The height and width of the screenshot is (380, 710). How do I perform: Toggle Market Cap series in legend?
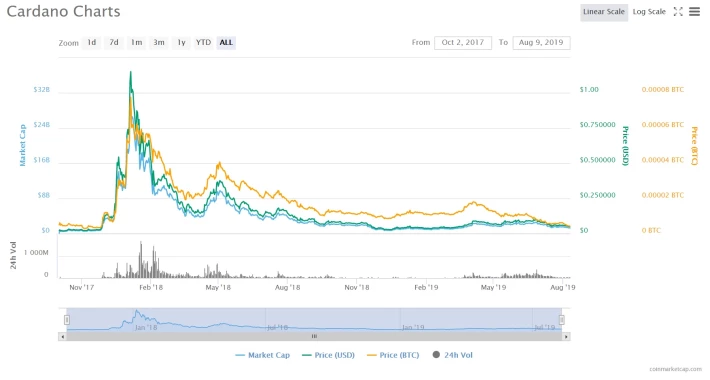point(263,355)
